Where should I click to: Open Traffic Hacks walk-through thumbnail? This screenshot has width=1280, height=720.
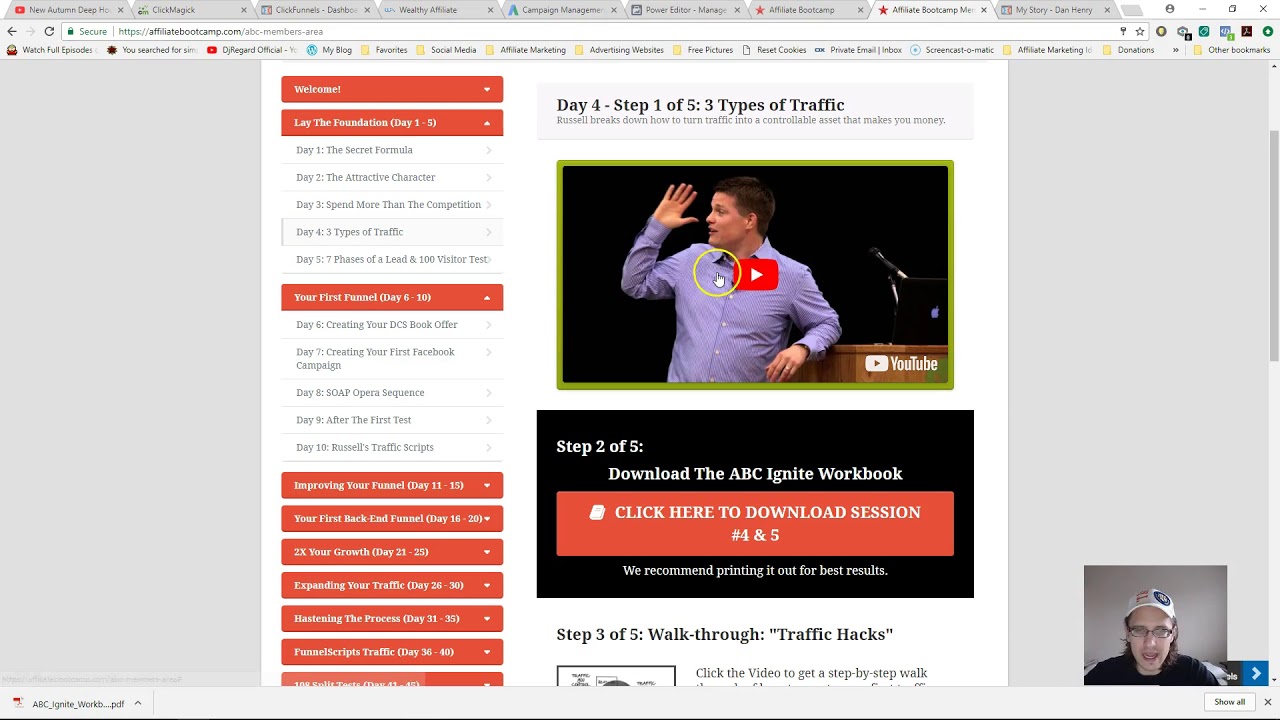tap(616, 676)
